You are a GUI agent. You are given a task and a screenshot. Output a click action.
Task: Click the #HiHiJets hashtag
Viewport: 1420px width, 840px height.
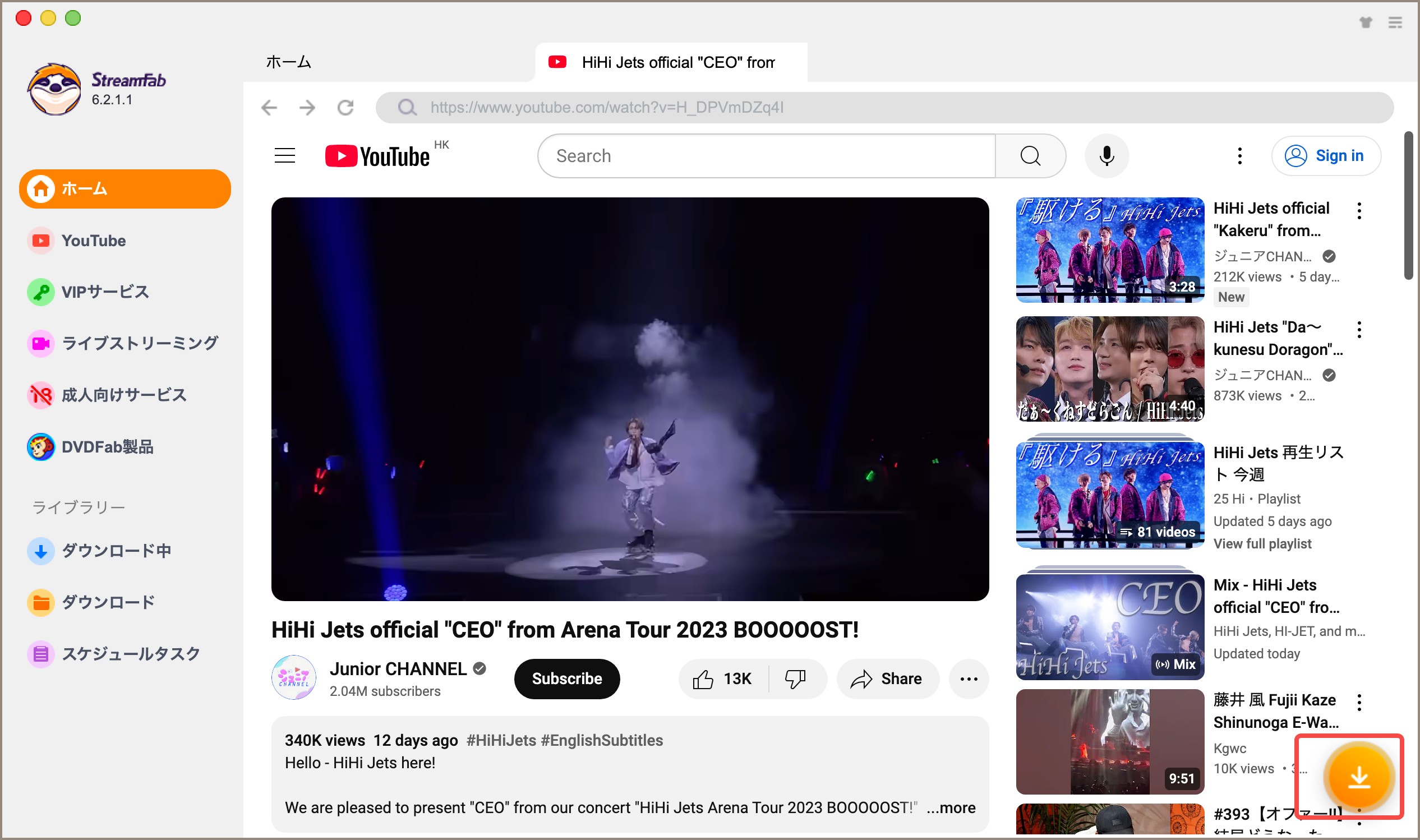pos(501,740)
